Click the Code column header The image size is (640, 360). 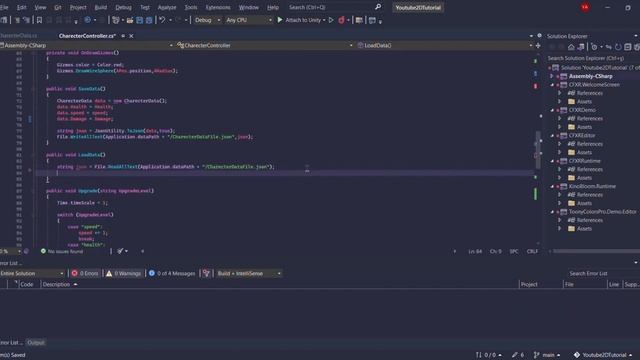27,284
